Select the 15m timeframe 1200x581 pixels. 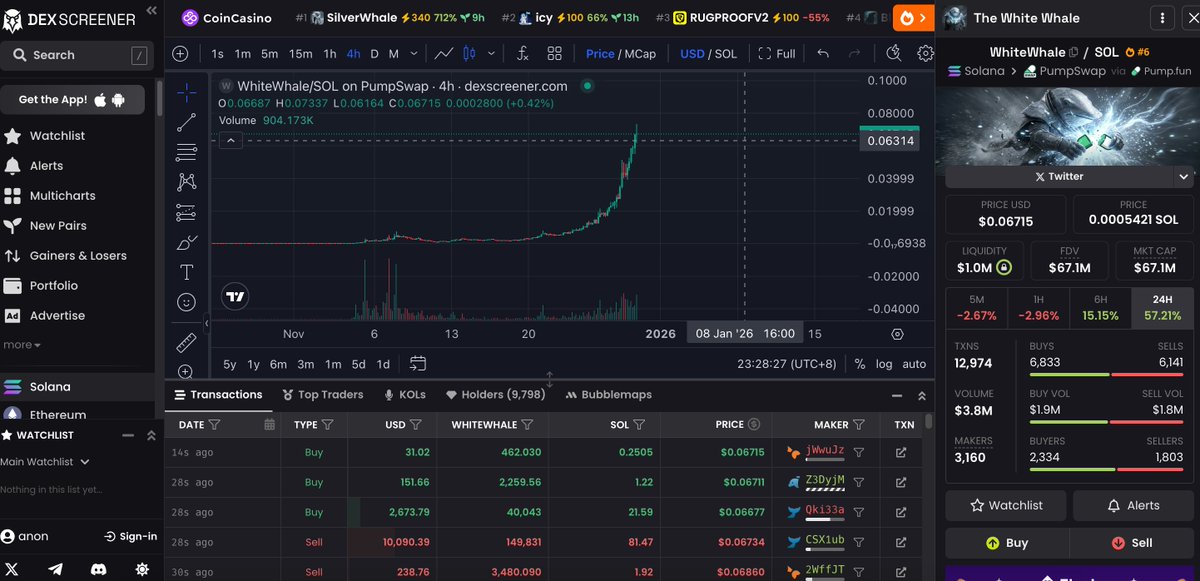click(x=300, y=54)
